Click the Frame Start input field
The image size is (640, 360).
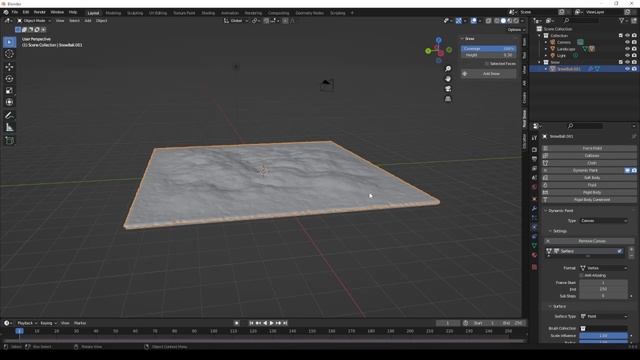(603, 282)
